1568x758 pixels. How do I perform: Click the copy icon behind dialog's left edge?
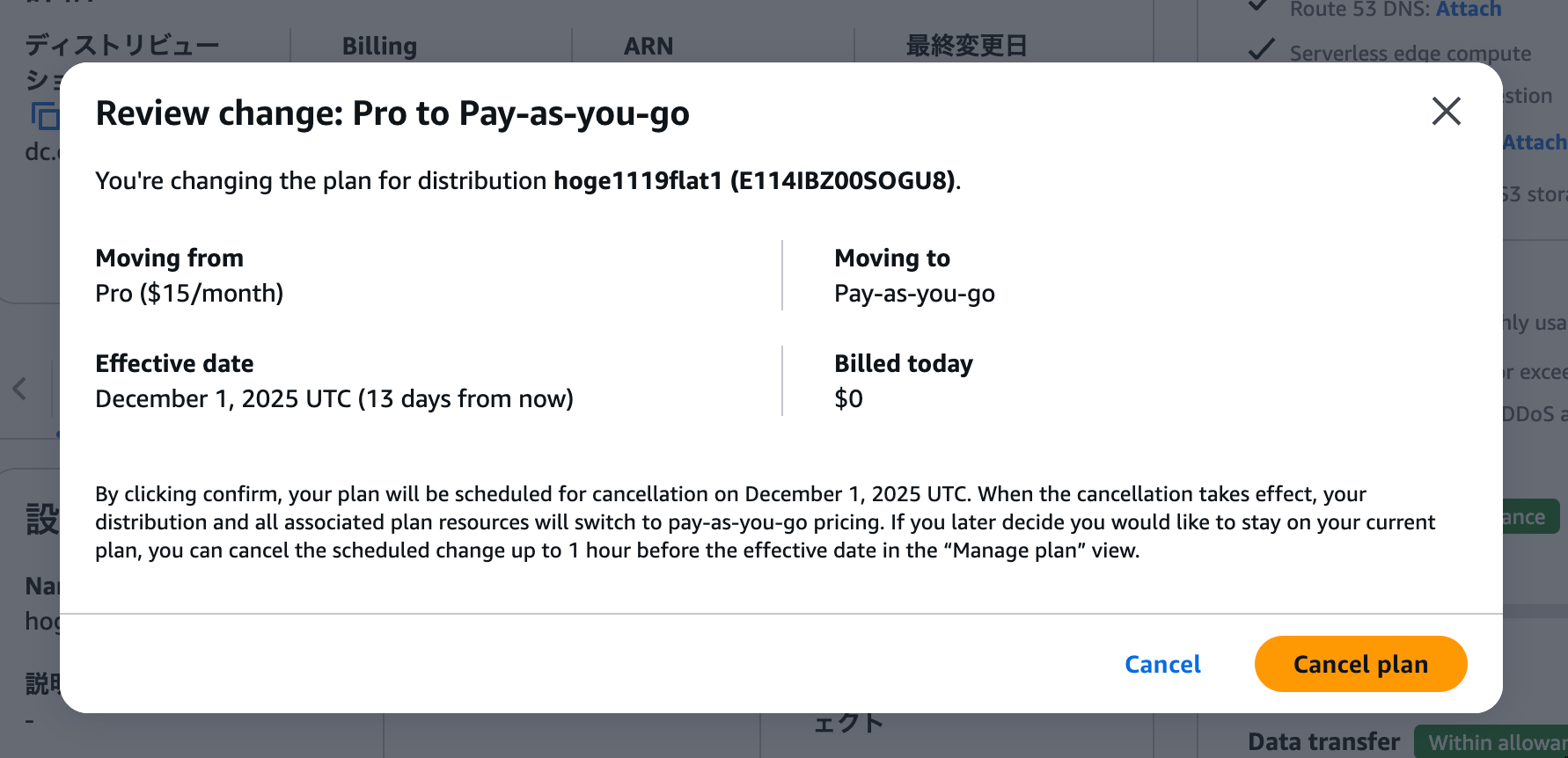[44, 115]
